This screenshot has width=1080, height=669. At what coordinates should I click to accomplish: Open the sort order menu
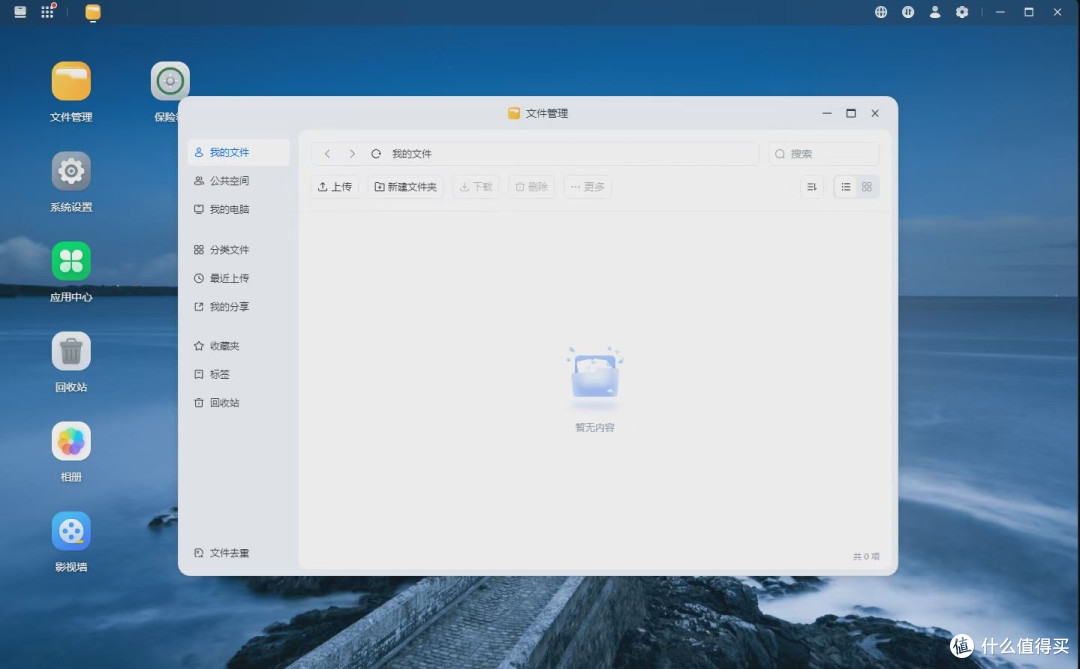812,187
